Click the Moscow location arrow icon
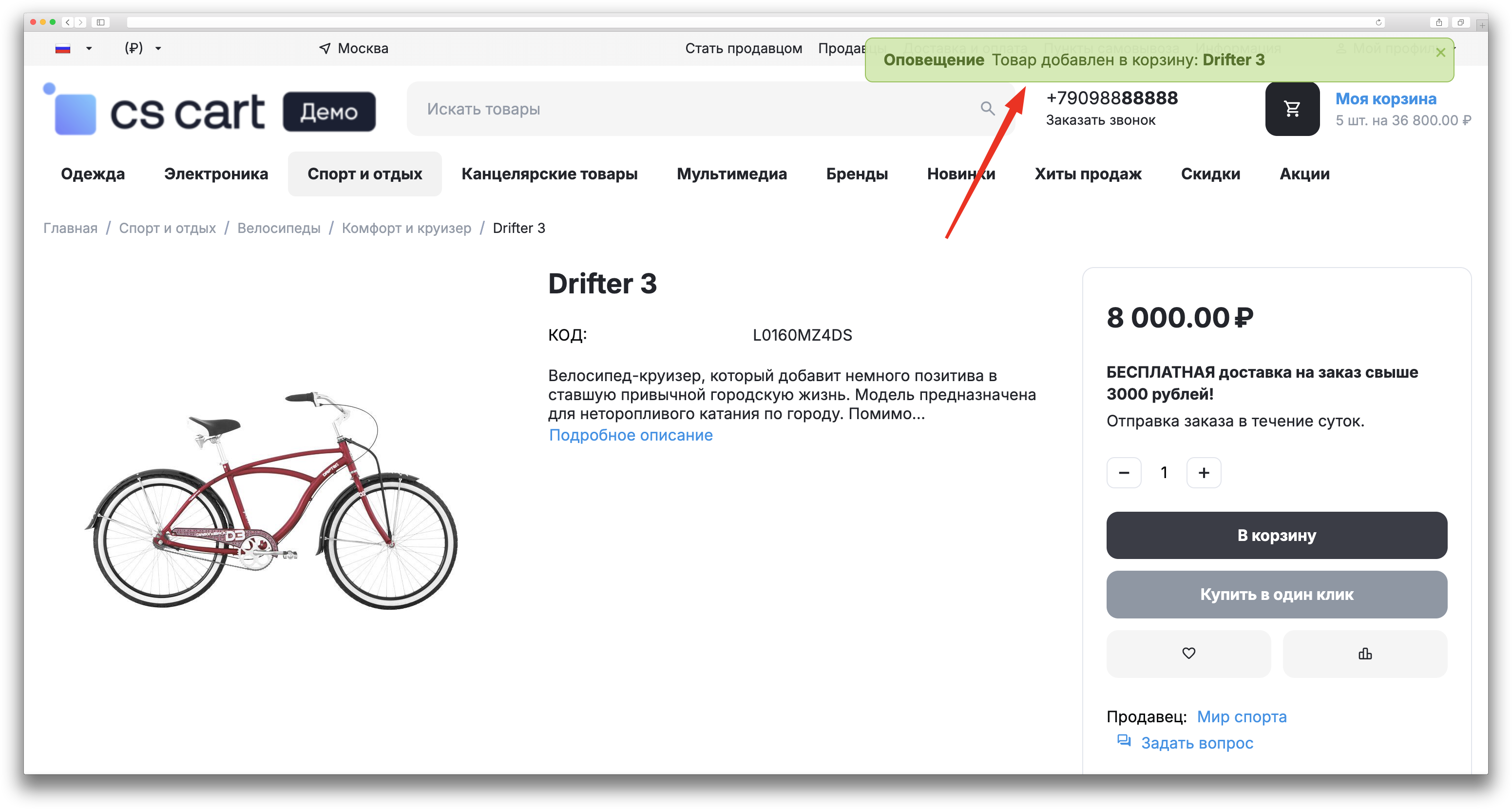Screen dimensions: 1512x809 pos(325,48)
